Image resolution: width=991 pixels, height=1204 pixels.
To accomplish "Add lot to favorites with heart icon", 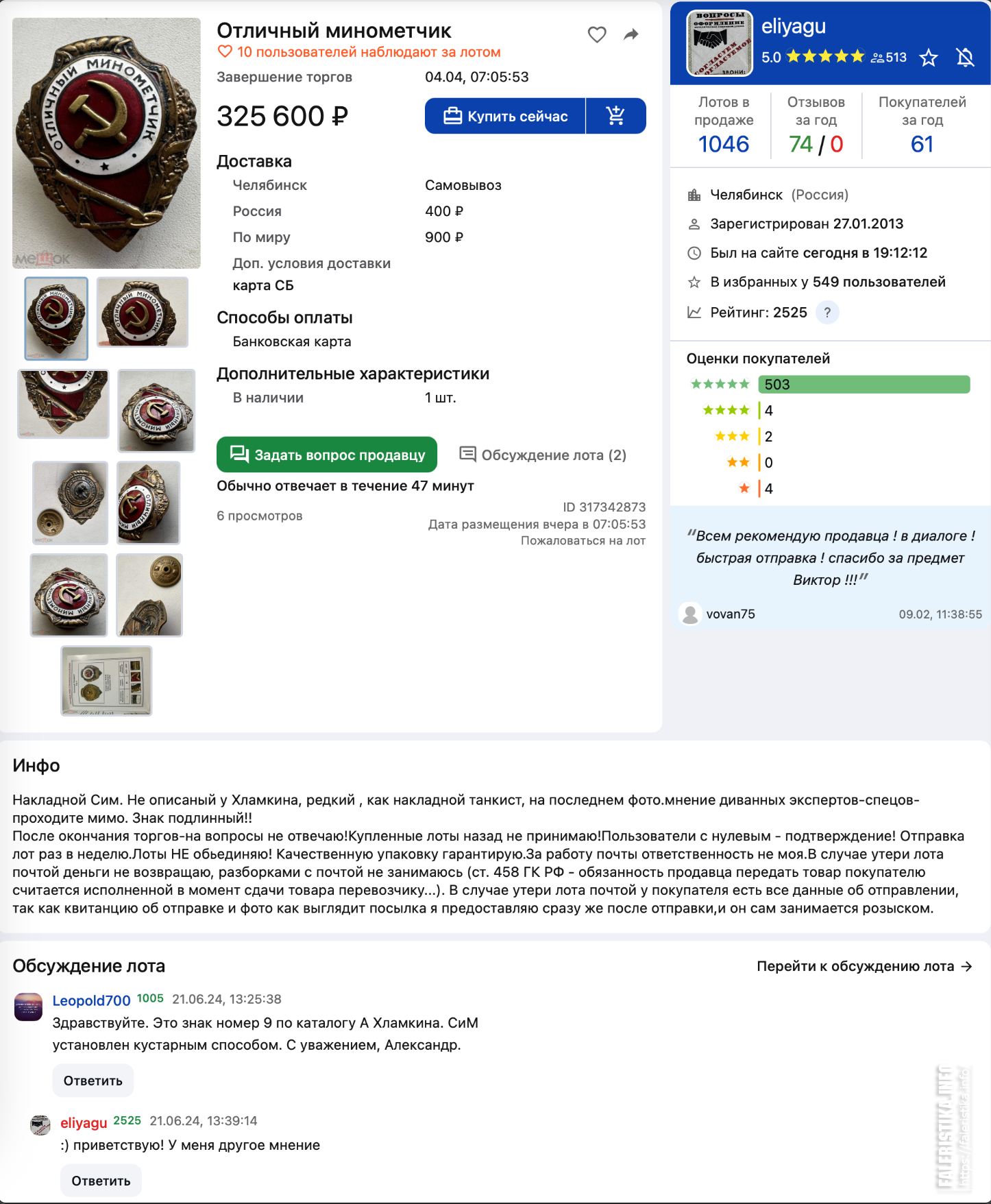I will point(597,34).
